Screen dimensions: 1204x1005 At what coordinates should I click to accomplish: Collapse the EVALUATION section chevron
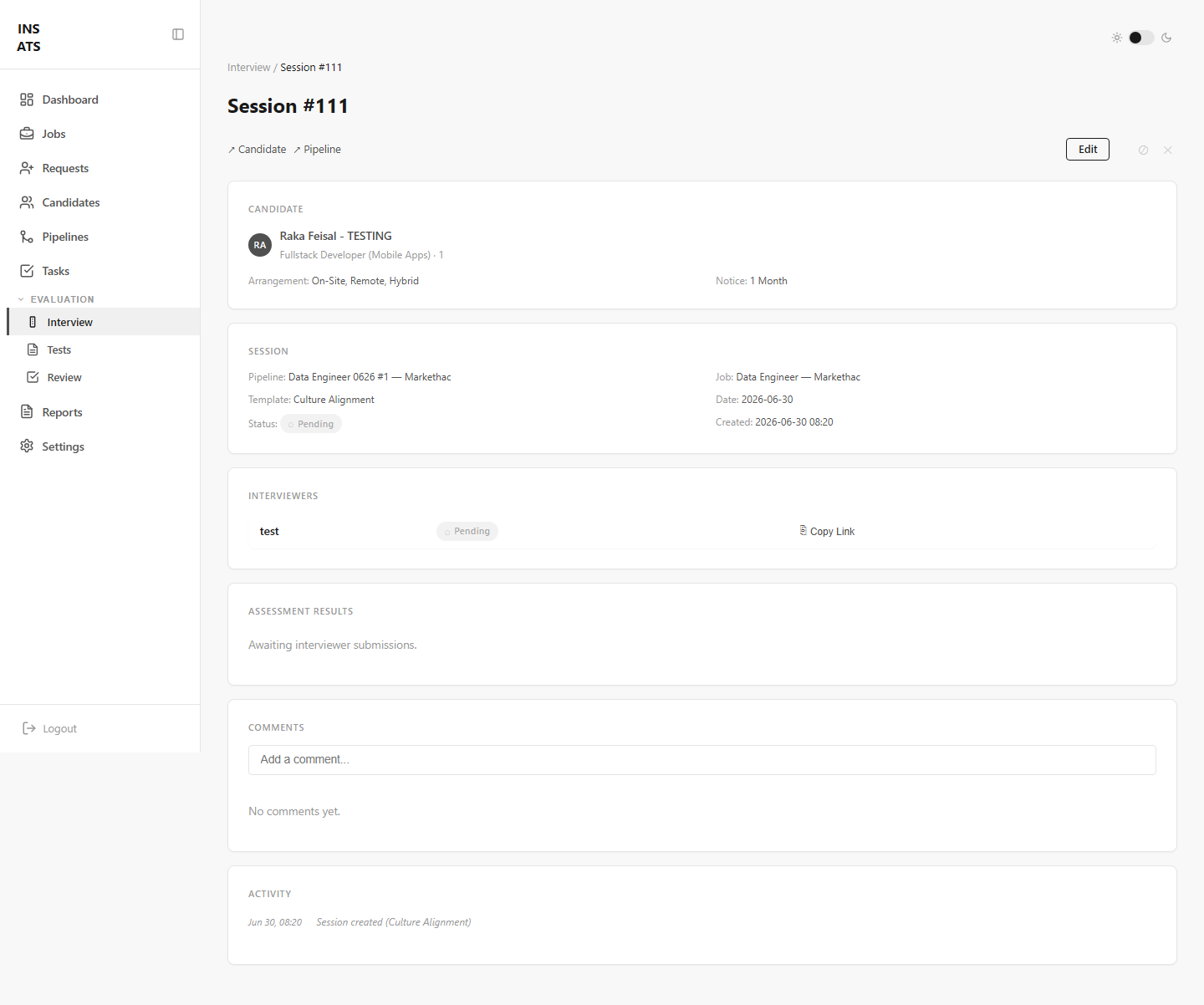pos(21,299)
